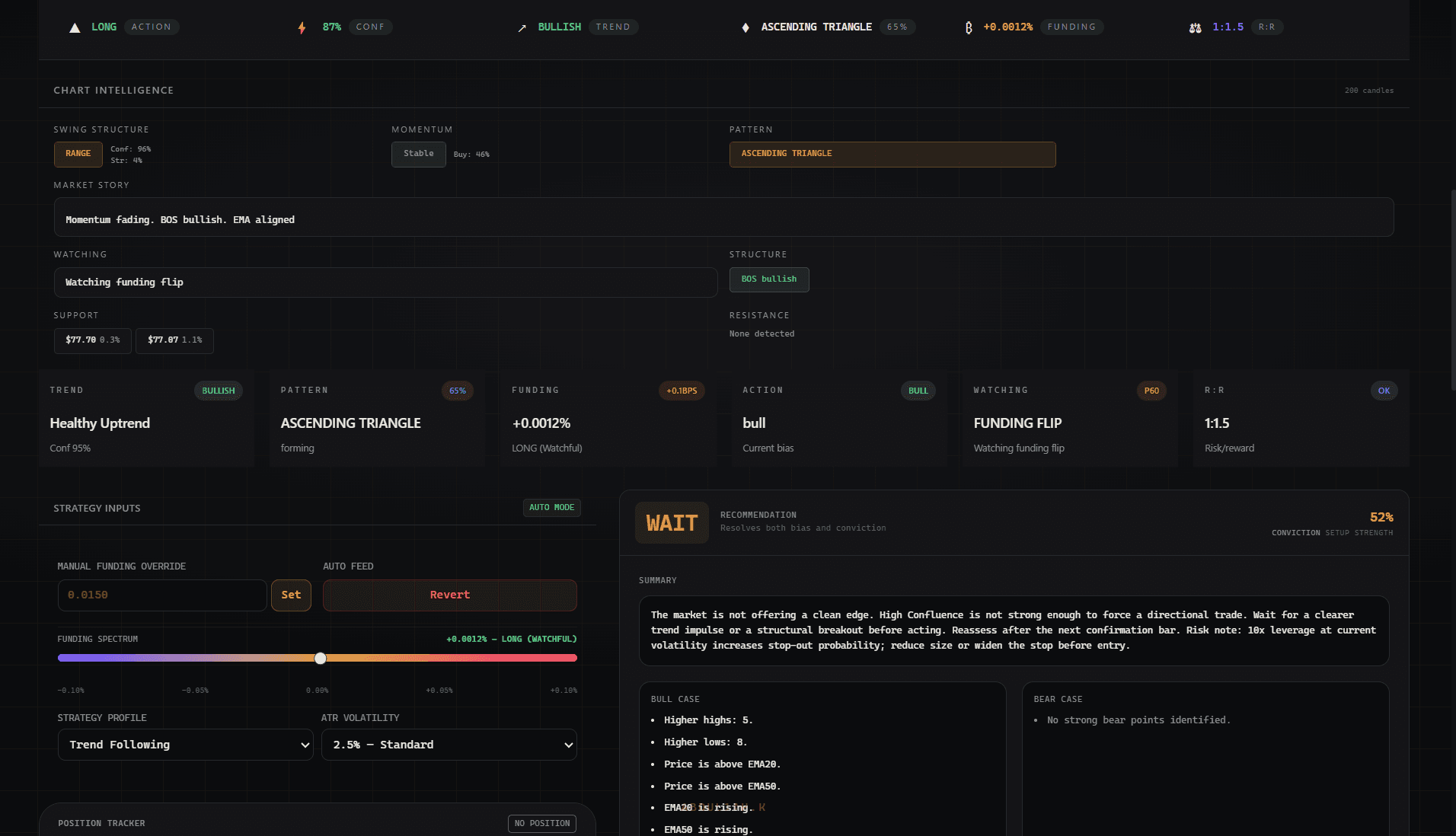The height and width of the screenshot is (836, 1456).
Task: Click 'EMA50 is rising.' bull point
Action: (x=708, y=830)
